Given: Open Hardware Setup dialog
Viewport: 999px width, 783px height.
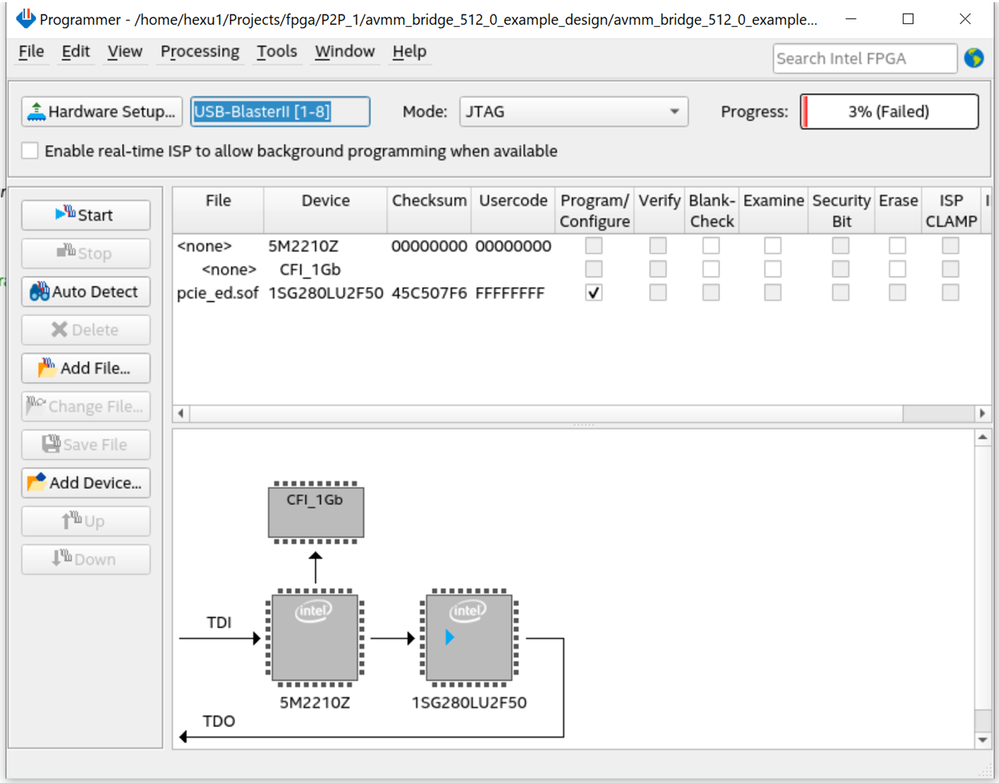Looking at the screenshot, I should tap(102, 111).
